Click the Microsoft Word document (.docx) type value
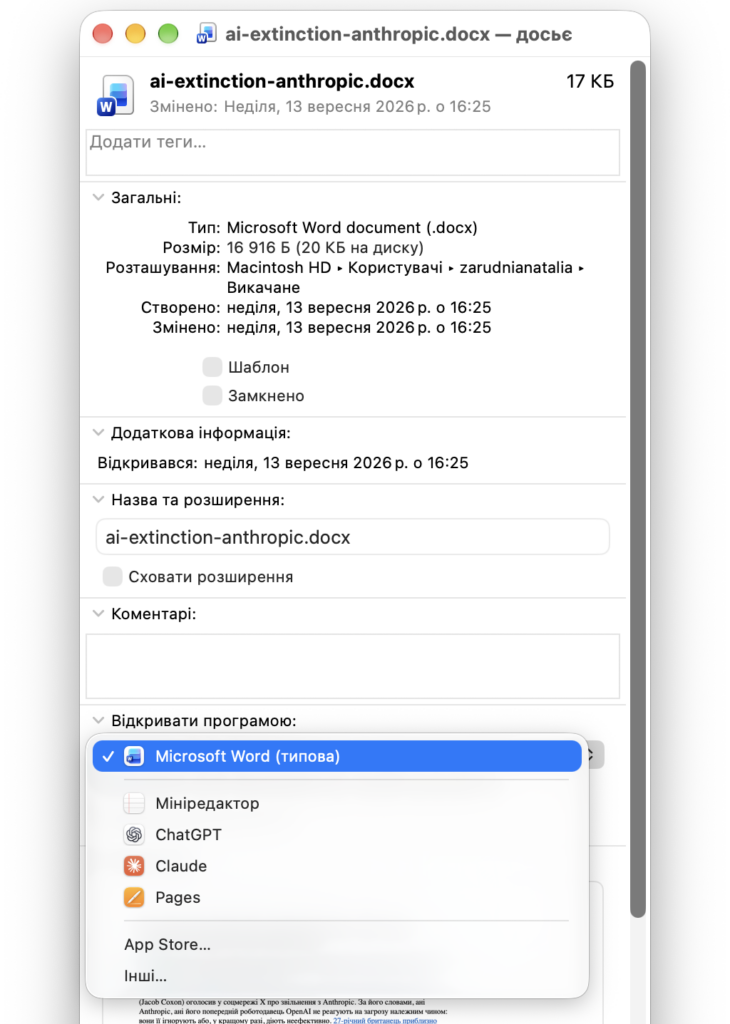 352,227
